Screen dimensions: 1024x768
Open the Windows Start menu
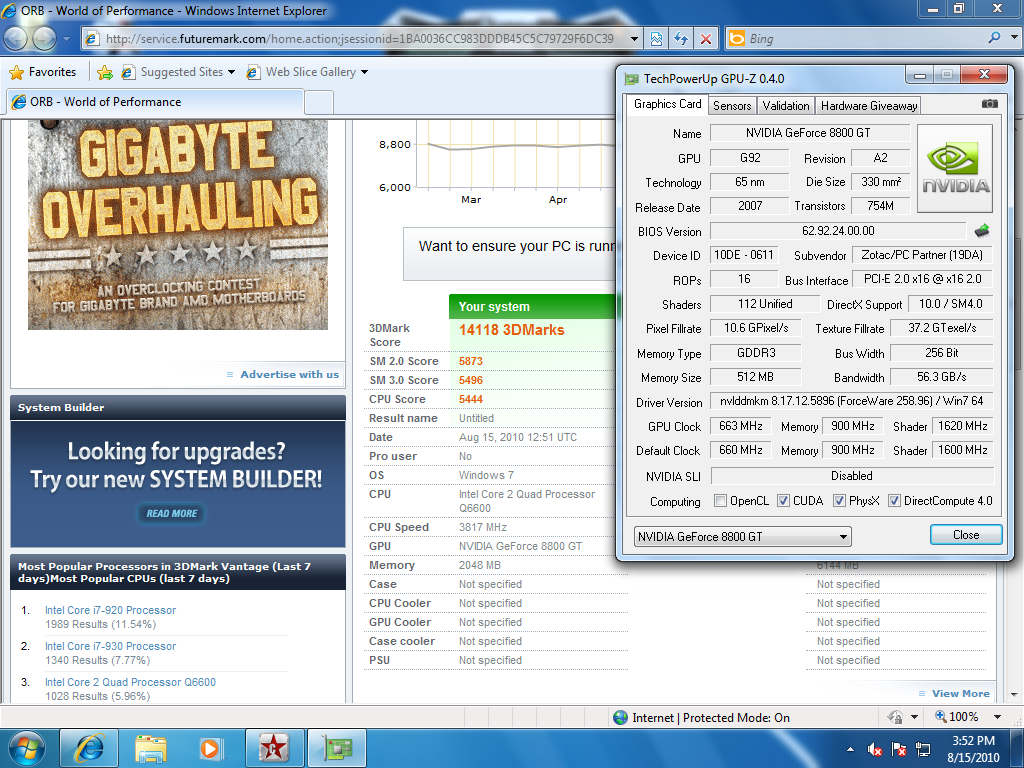(x=26, y=748)
